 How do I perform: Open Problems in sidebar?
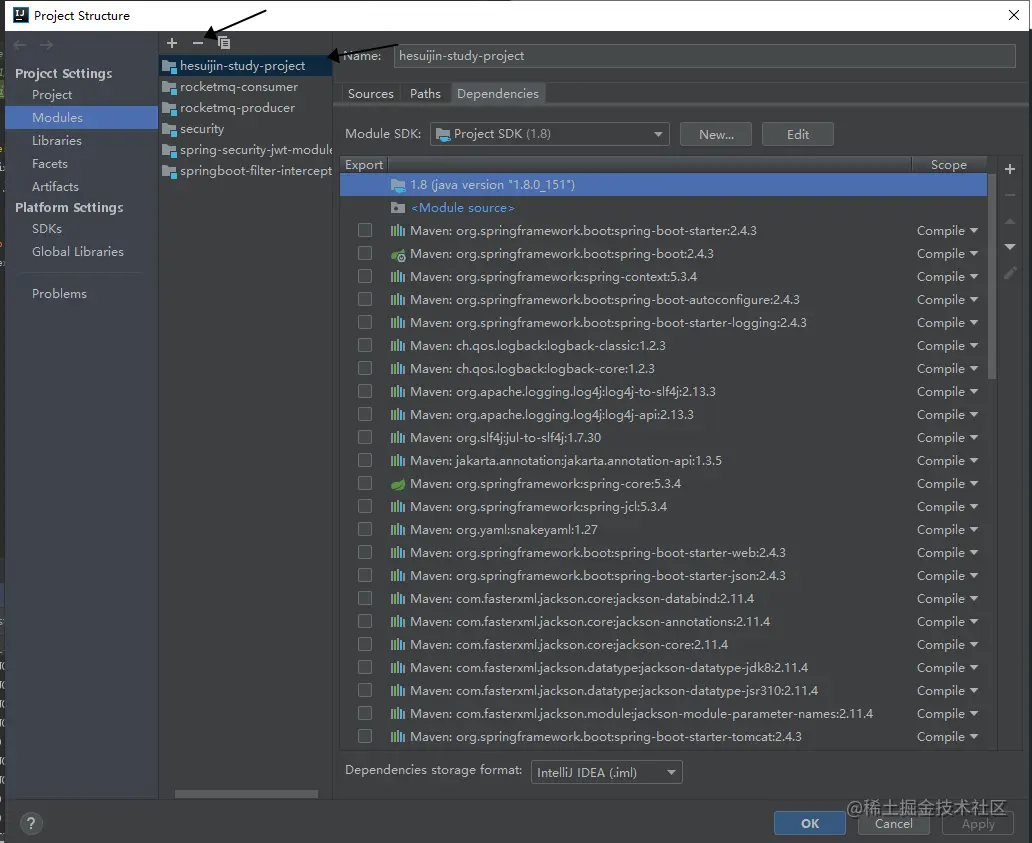[59, 294]
